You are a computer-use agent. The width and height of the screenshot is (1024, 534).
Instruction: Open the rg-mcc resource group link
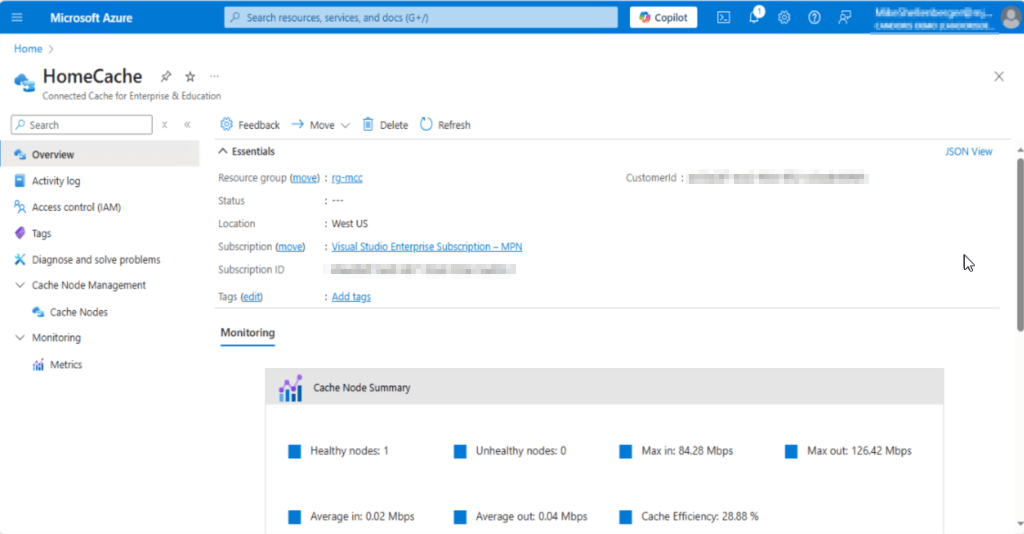(347, 177)
